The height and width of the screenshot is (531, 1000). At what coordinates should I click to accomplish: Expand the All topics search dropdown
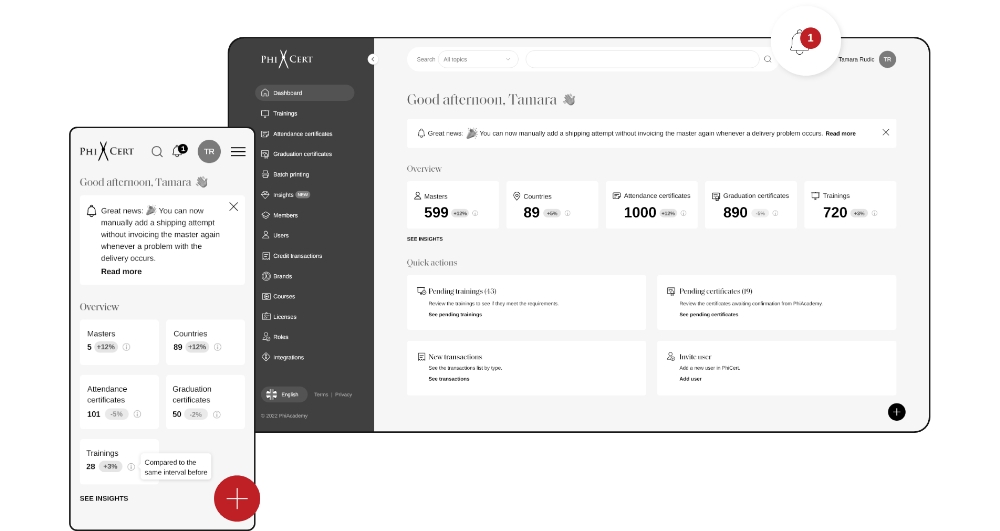478,59
